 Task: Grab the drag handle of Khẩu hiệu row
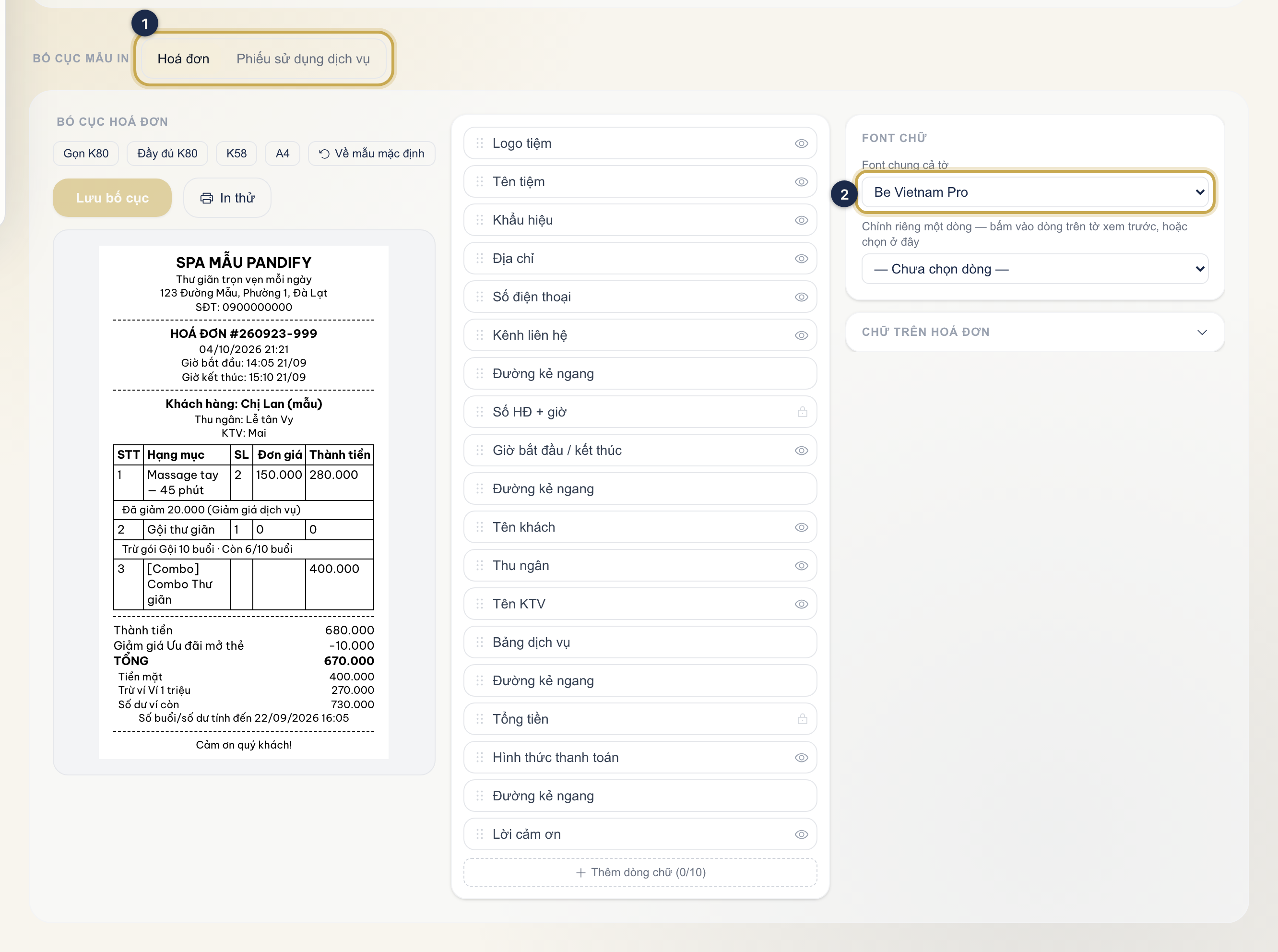tap(479, 220)
